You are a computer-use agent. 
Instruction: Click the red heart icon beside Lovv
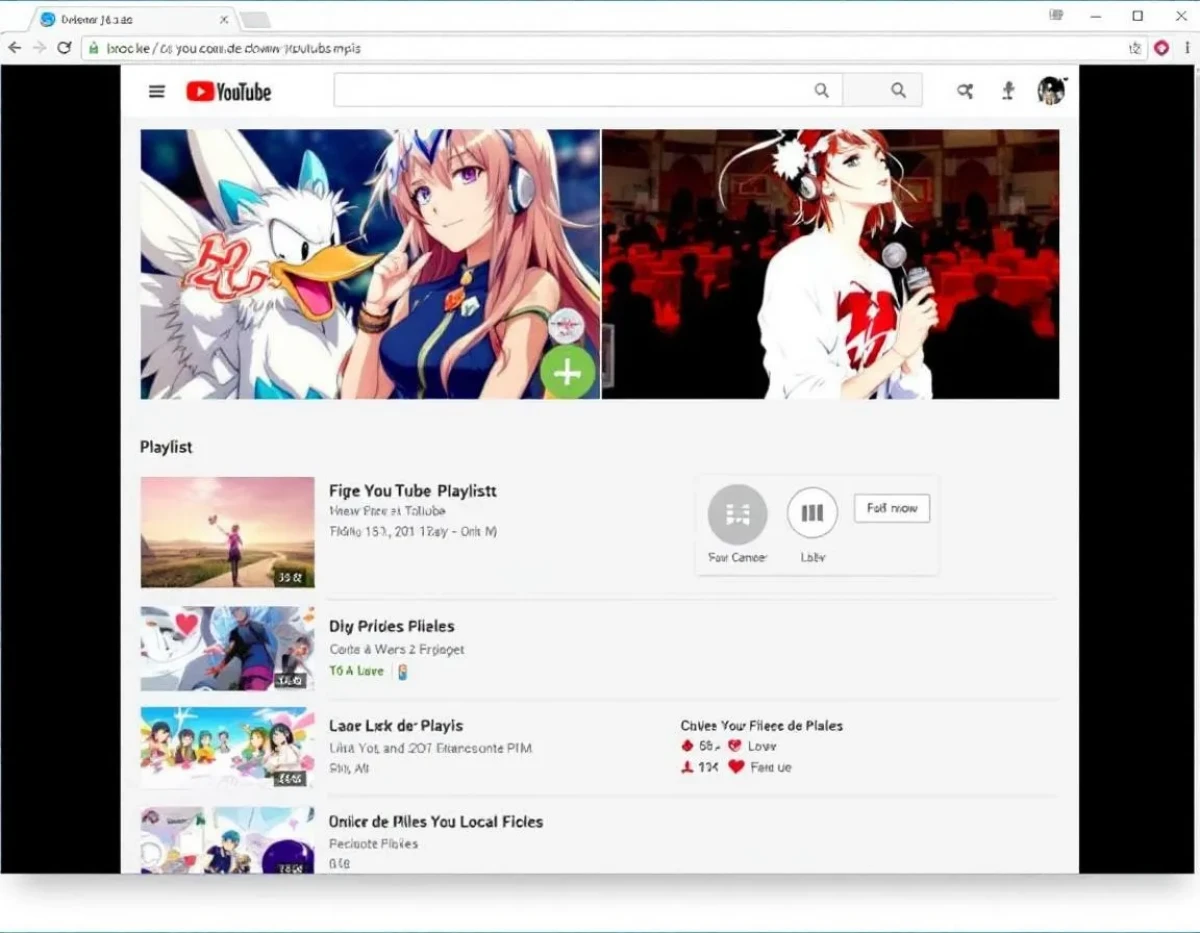[x=735, y=746]
